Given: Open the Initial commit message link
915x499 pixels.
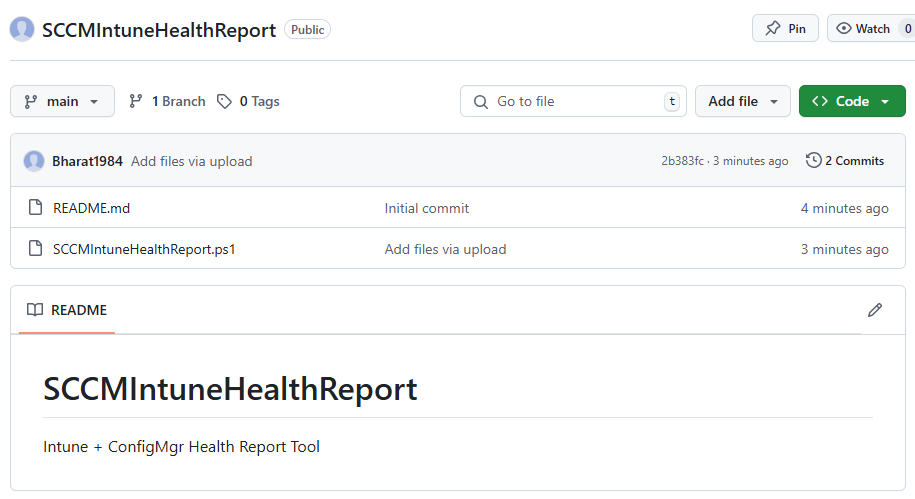Looking at the screenshot, I should pos(427,208).
